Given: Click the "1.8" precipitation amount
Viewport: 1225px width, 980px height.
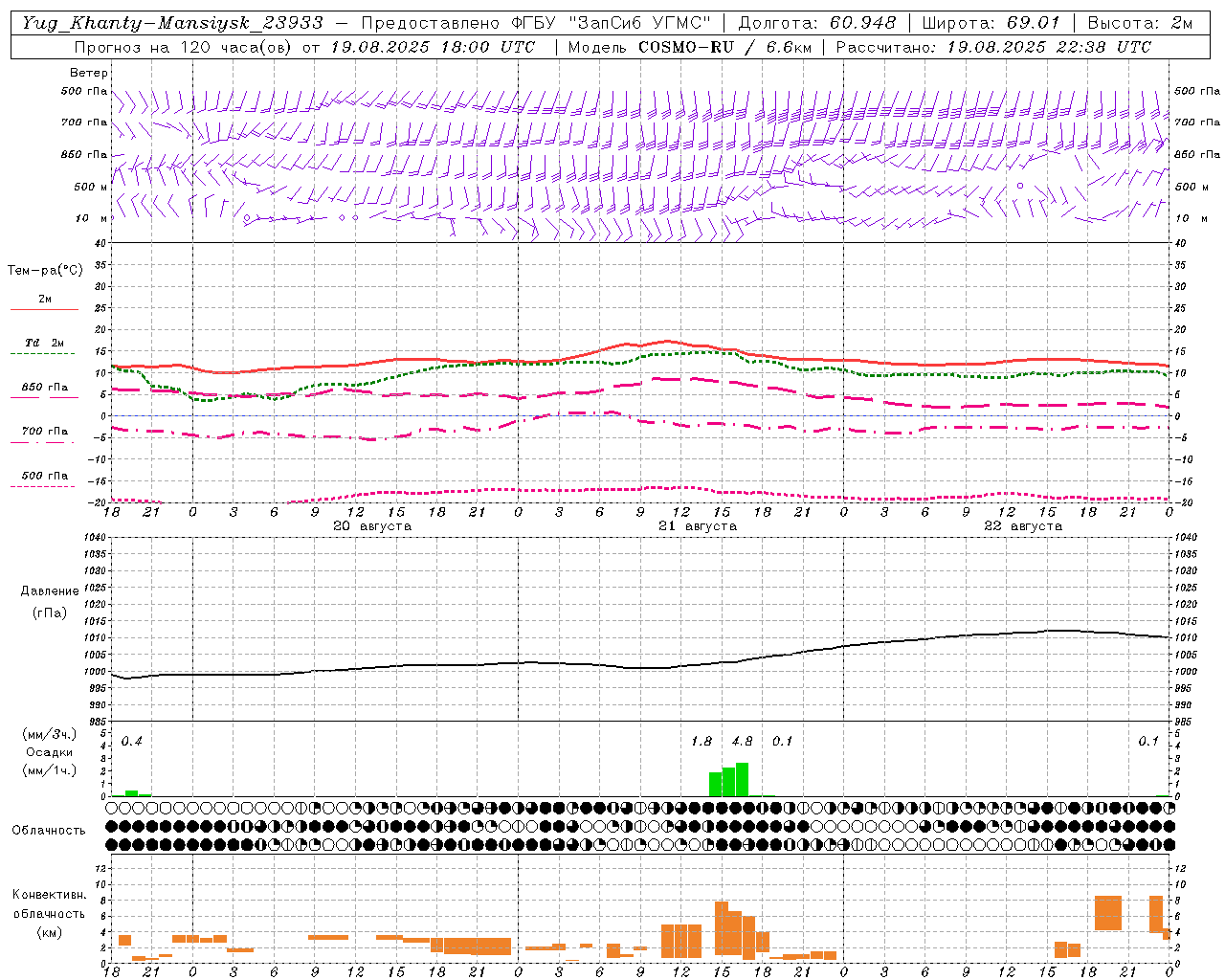Looking at the screenshot, I should click(x=702, y=742).
